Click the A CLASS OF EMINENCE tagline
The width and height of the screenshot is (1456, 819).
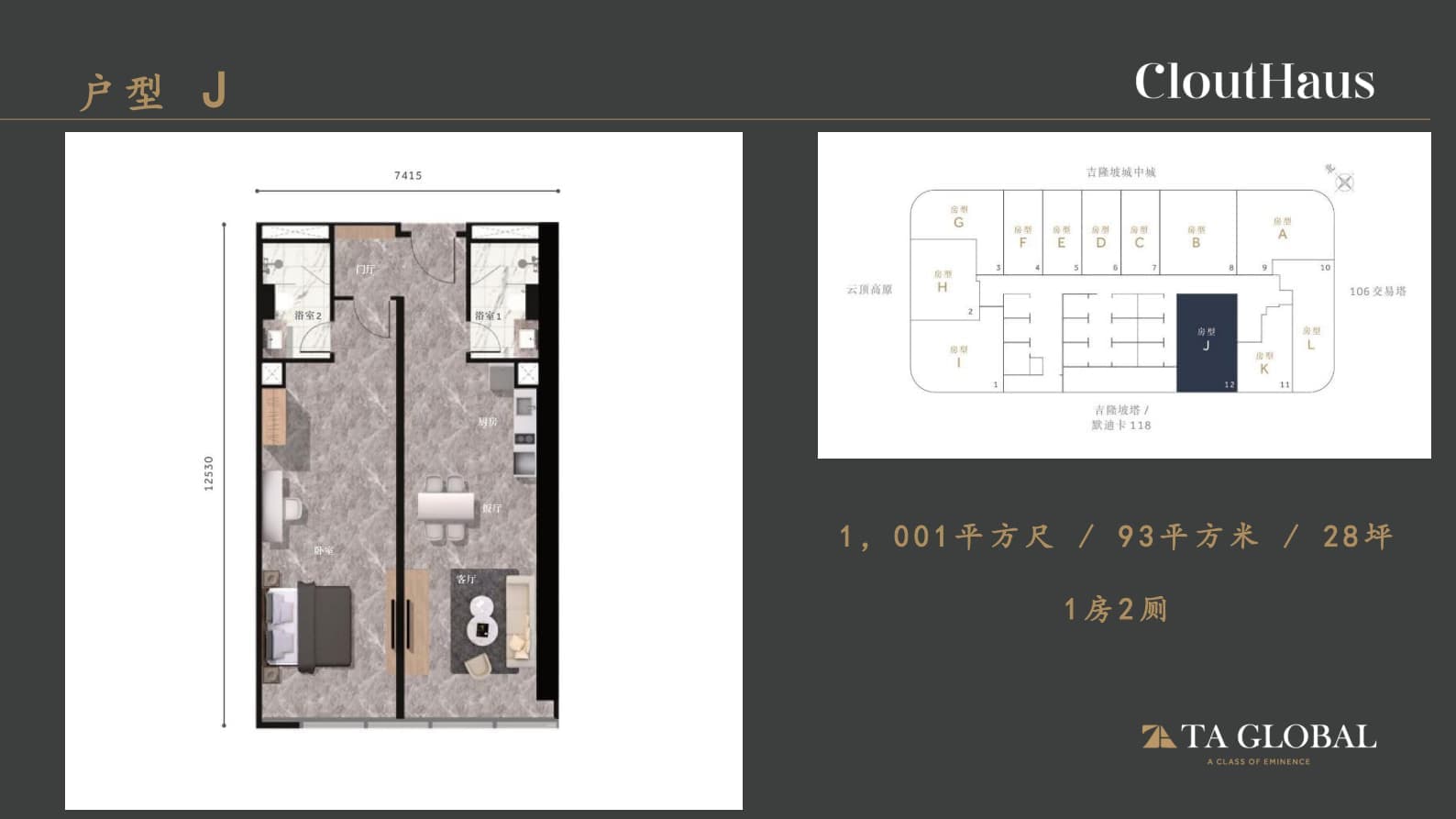1258,761
